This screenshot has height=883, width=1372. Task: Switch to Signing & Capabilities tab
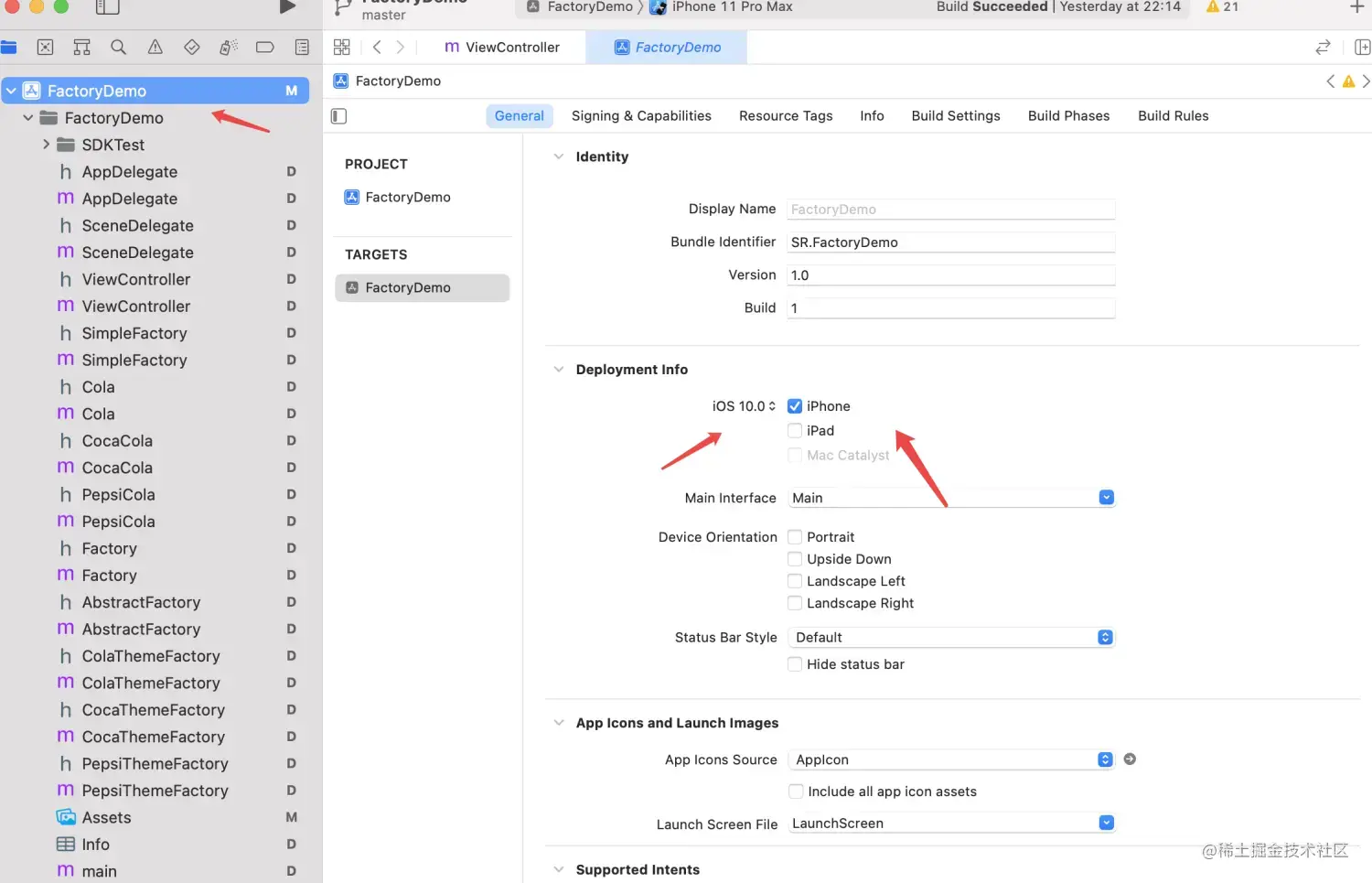[641, 116]
